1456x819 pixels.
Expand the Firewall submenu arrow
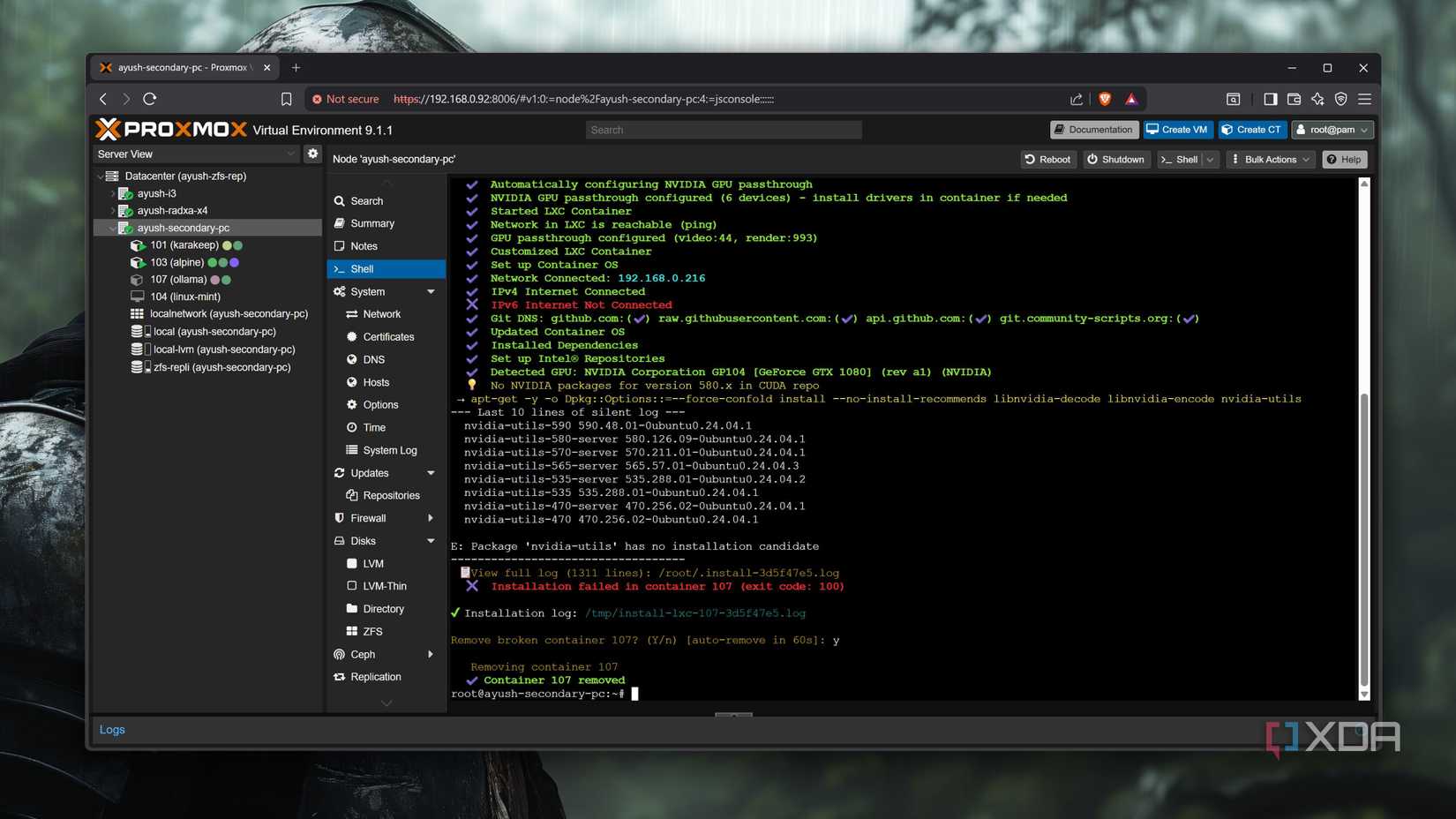(431, 518)
